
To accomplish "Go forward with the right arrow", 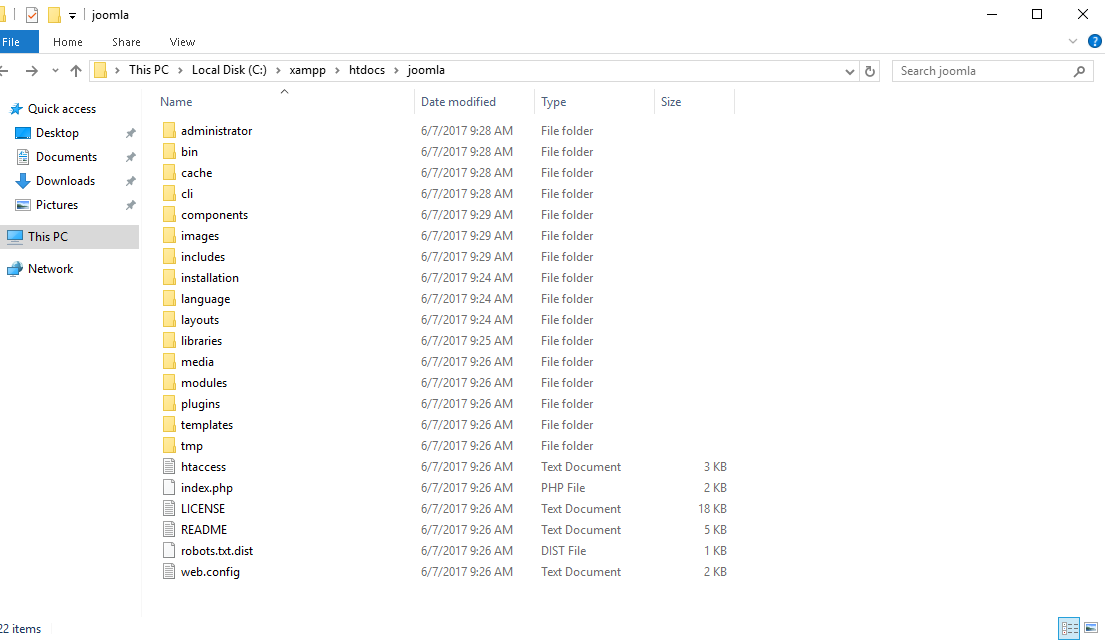I will (x=32, y=70).
